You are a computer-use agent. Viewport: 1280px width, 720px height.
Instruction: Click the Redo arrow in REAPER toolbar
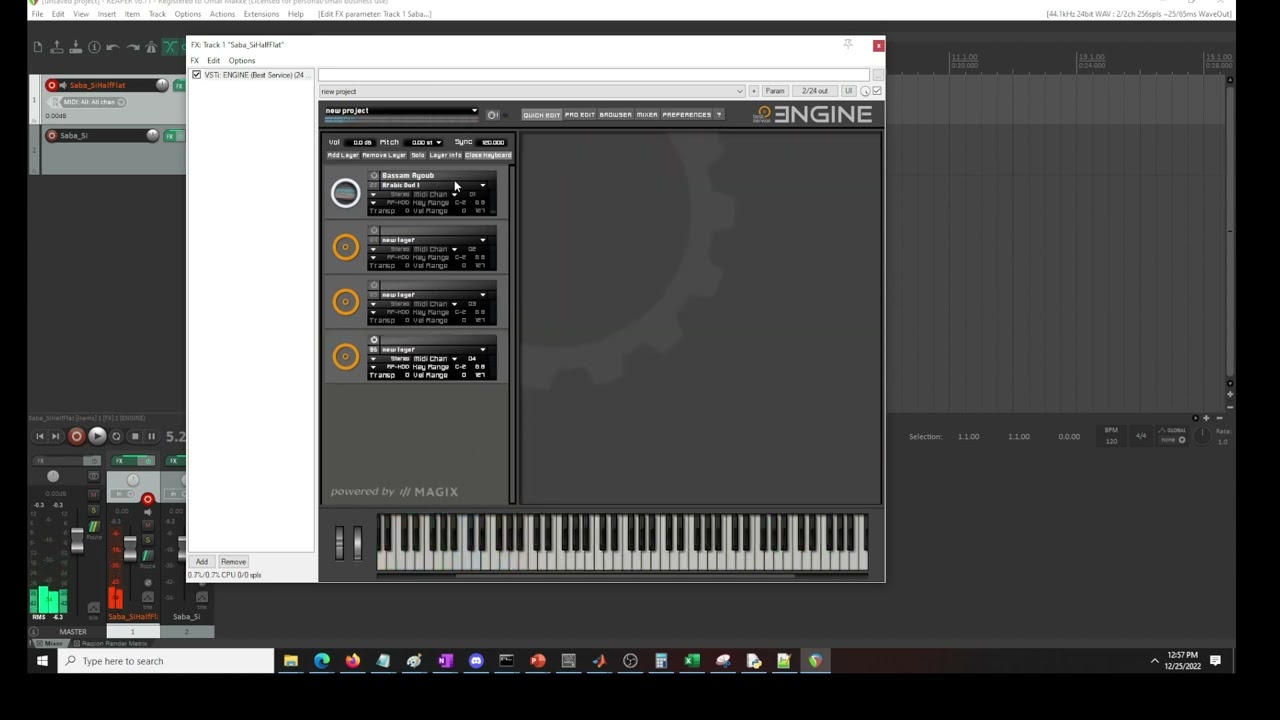(x=132, y=47)
